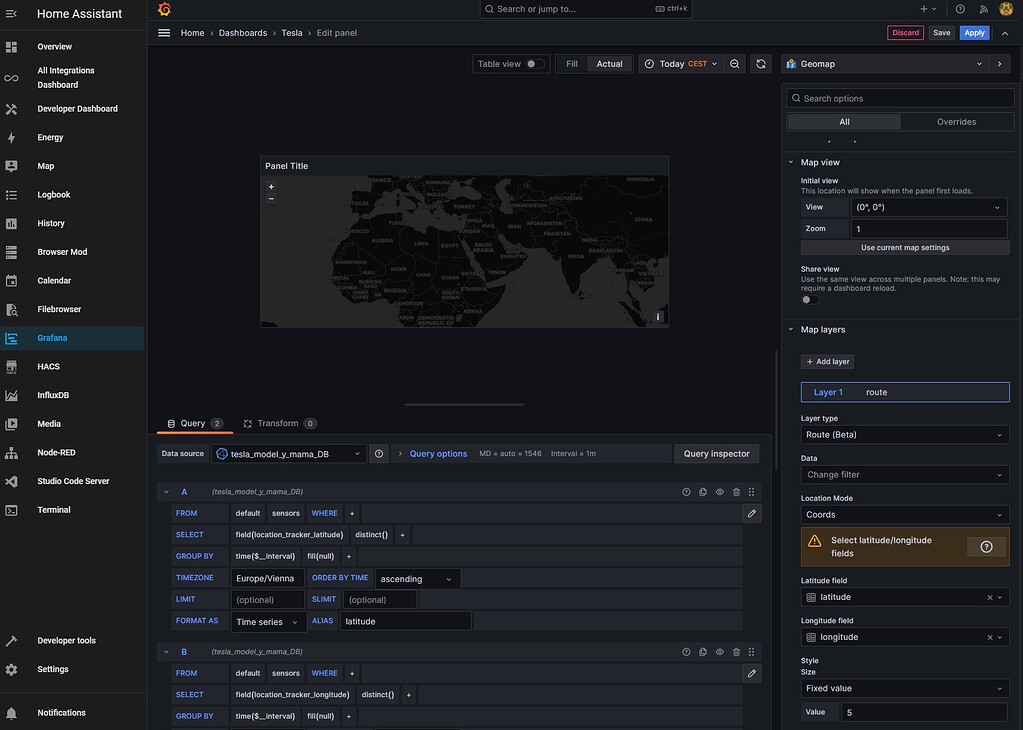Click the refresh dashboard icon
Viewport: 1023px width, 730px height.
(x=759, y=62)
